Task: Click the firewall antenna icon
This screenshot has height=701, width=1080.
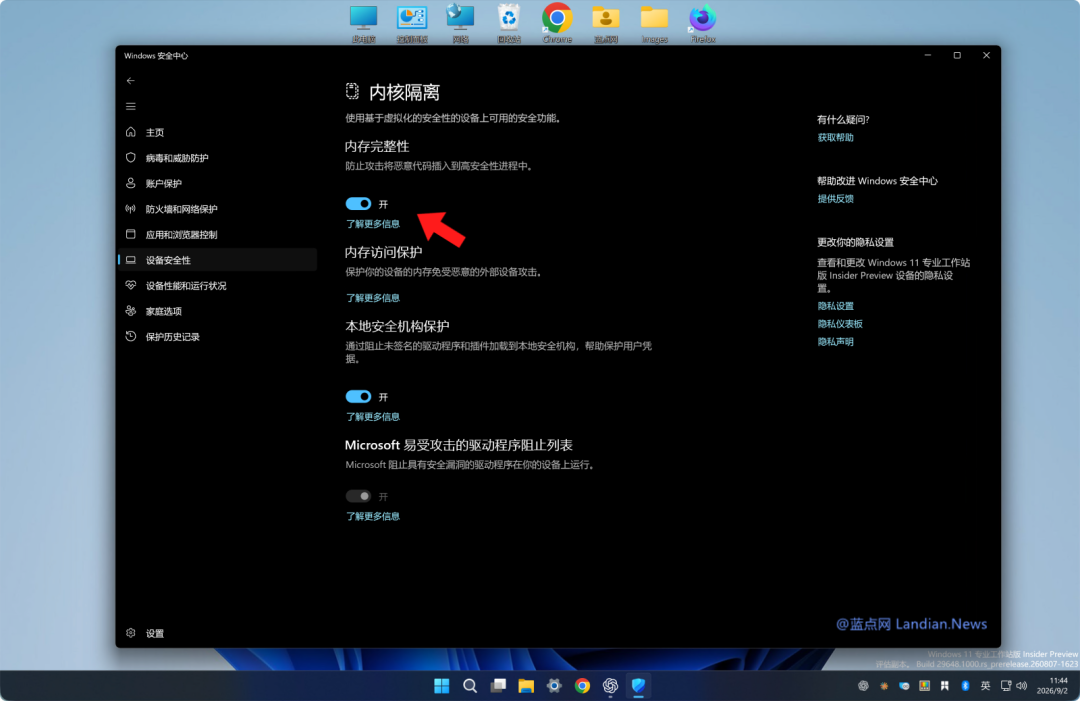Action: tap(131, 208)
